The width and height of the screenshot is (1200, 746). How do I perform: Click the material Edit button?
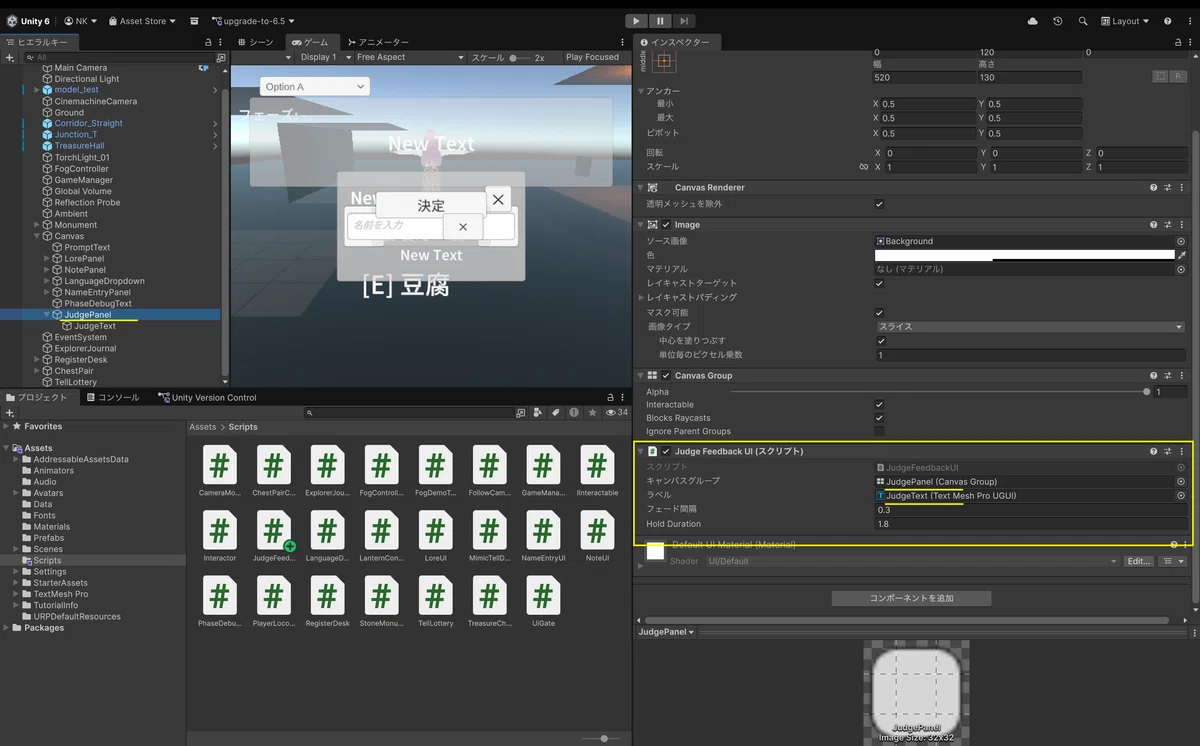[1139, 562]
